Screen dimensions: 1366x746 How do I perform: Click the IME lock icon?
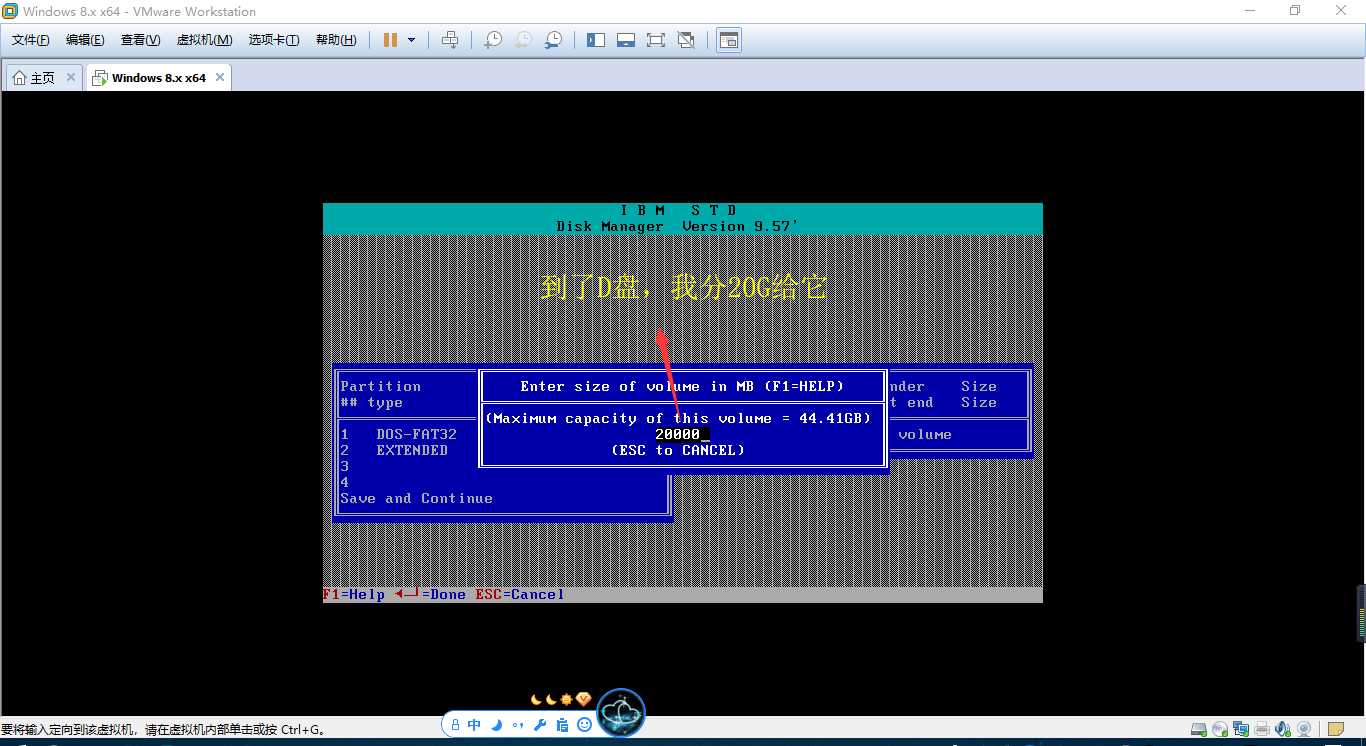click(x=455, y=725)
